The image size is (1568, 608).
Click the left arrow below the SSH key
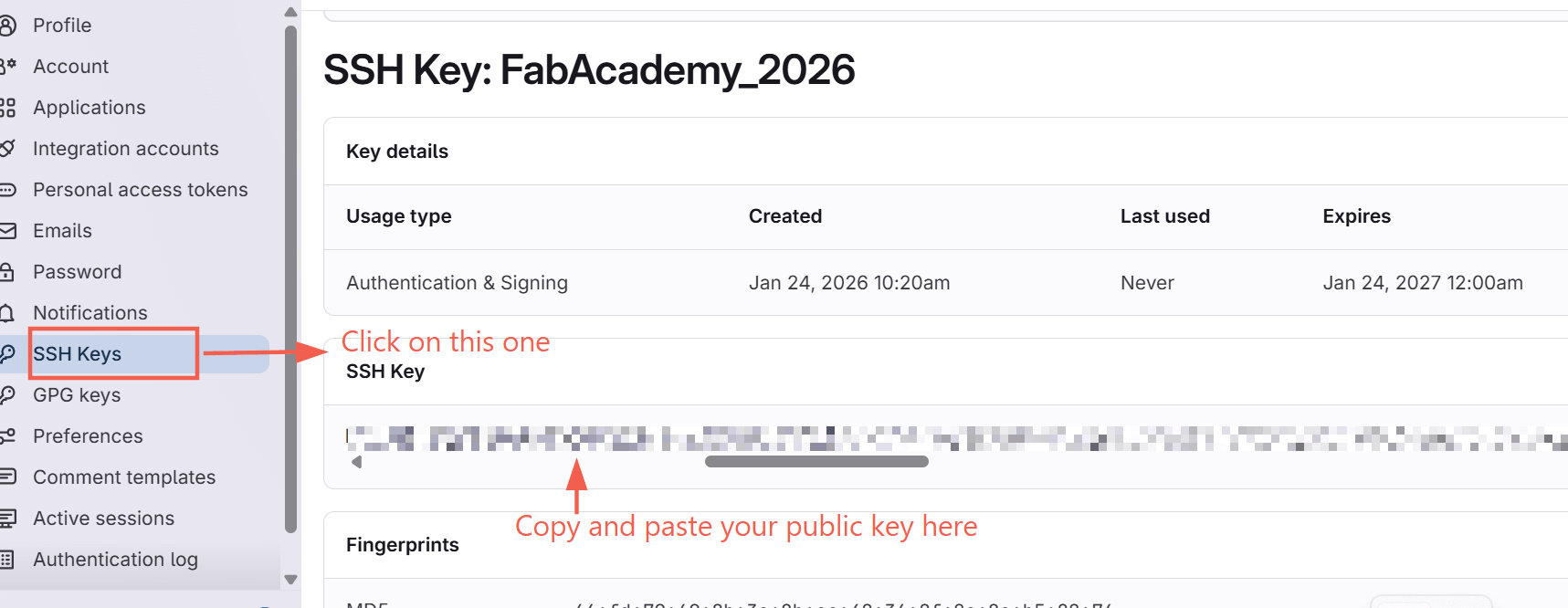[356, 462]
